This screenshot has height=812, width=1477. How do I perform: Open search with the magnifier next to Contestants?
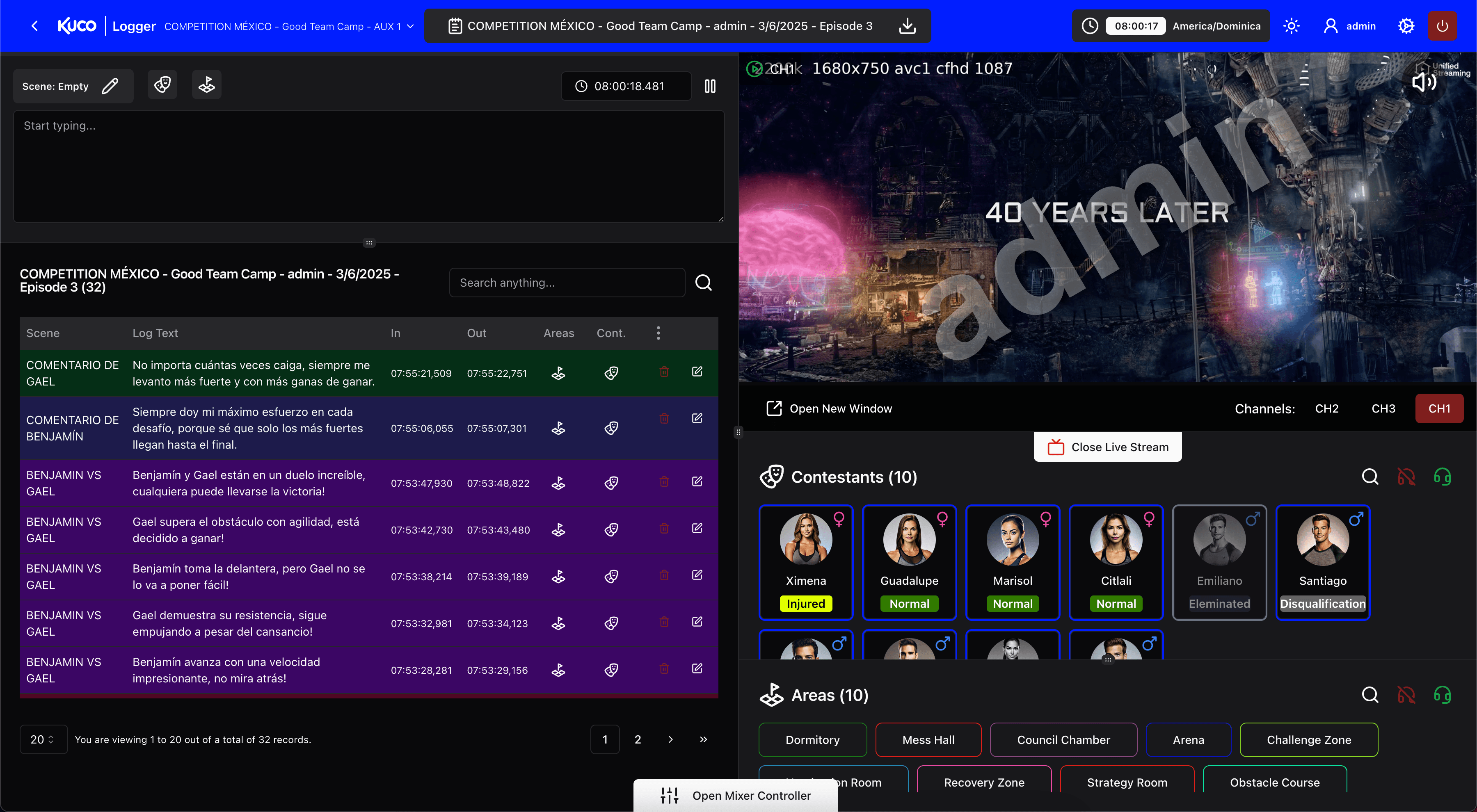1370,476
